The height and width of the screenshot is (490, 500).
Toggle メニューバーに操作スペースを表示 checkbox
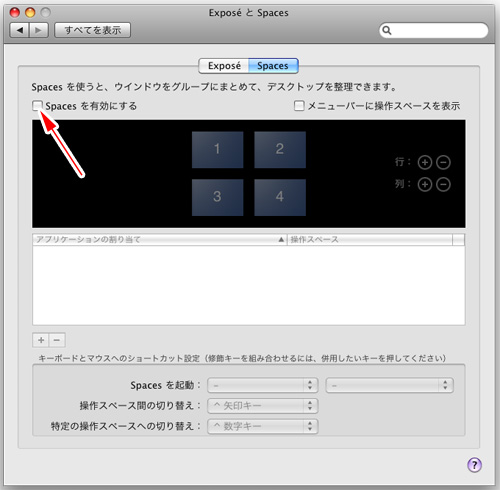click(299, 106)
